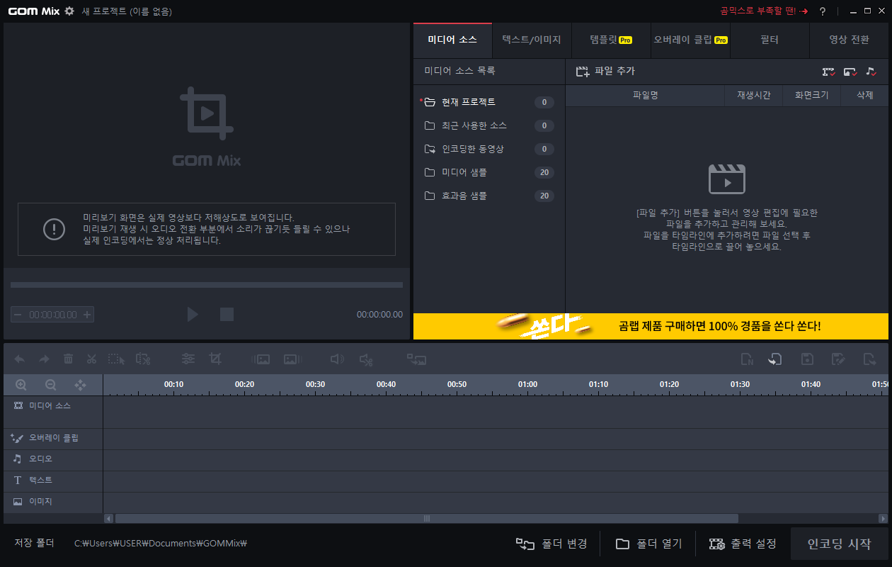Click the speaker volume icon in toolbar
Viewport: 892px width, 567px height.
[x=337, y=359]
